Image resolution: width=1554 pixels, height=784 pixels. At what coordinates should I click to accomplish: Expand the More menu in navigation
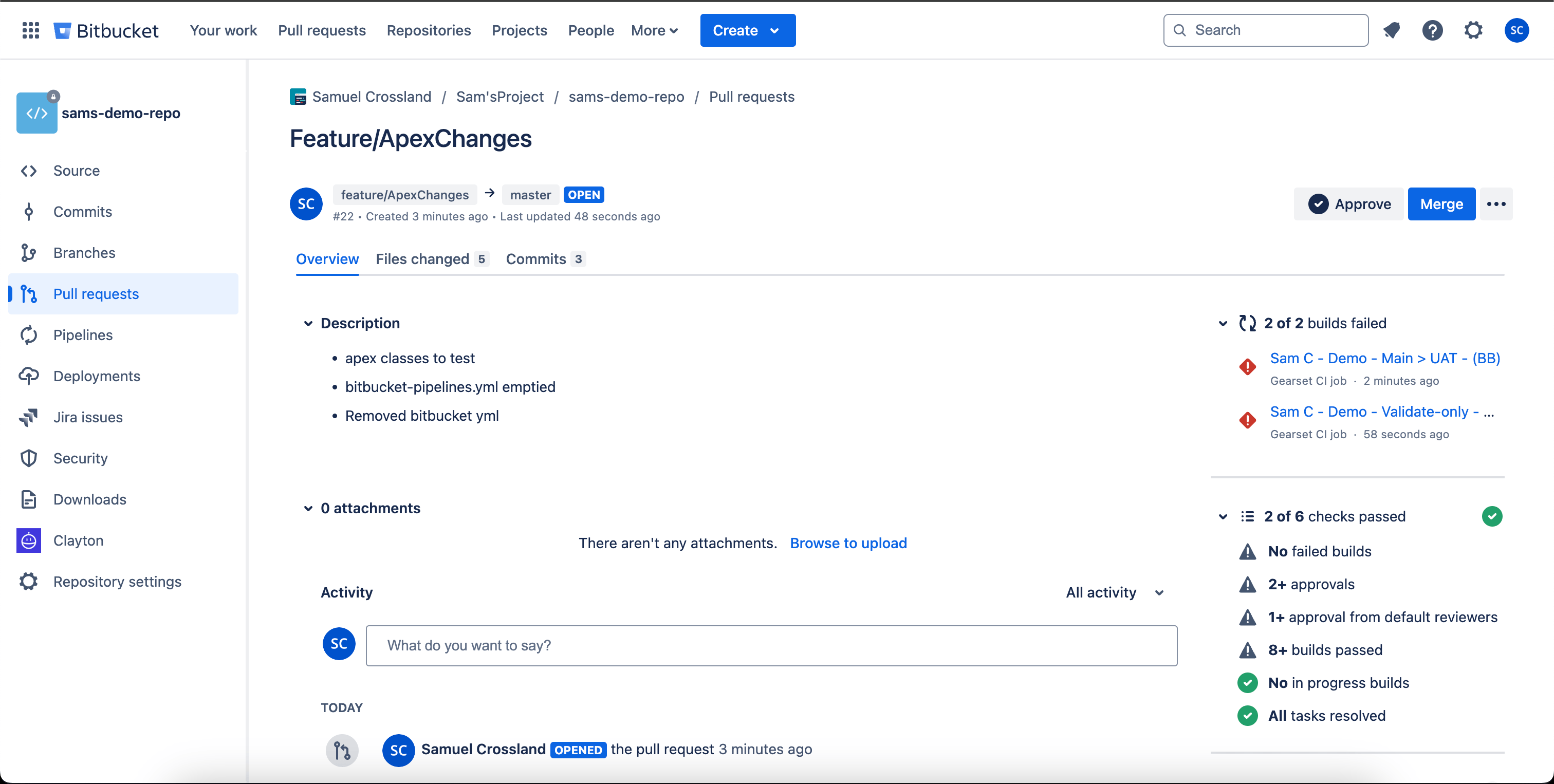pos(654,30)
